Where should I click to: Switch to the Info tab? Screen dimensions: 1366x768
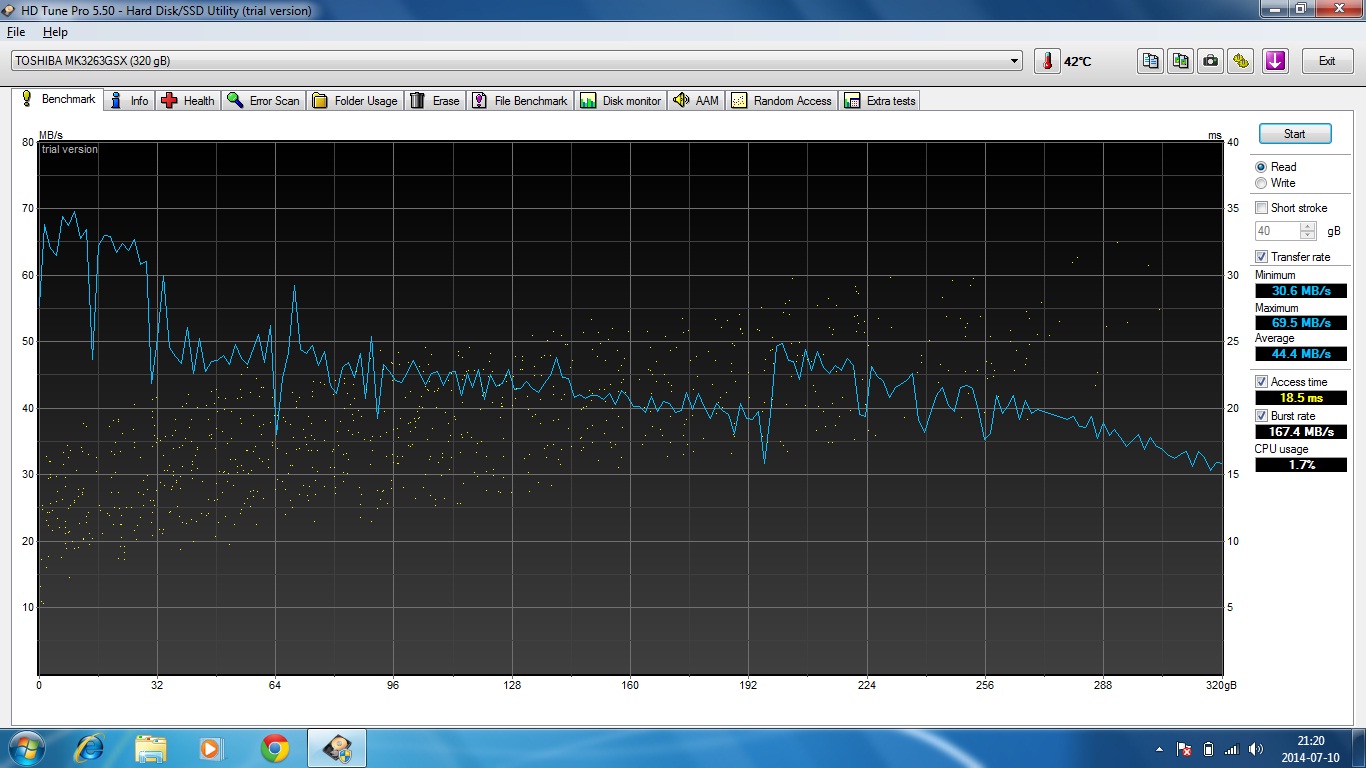pyautogui.click(x=130, y=101)
